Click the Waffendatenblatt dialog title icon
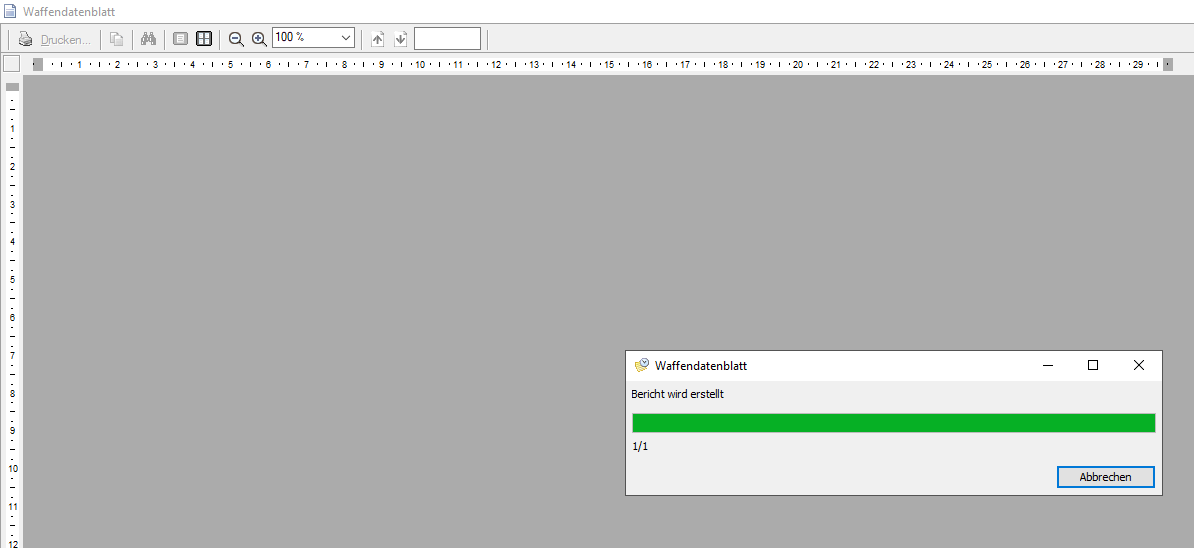The height and width of the screenshot is (548, 1194). click(642, 366)
